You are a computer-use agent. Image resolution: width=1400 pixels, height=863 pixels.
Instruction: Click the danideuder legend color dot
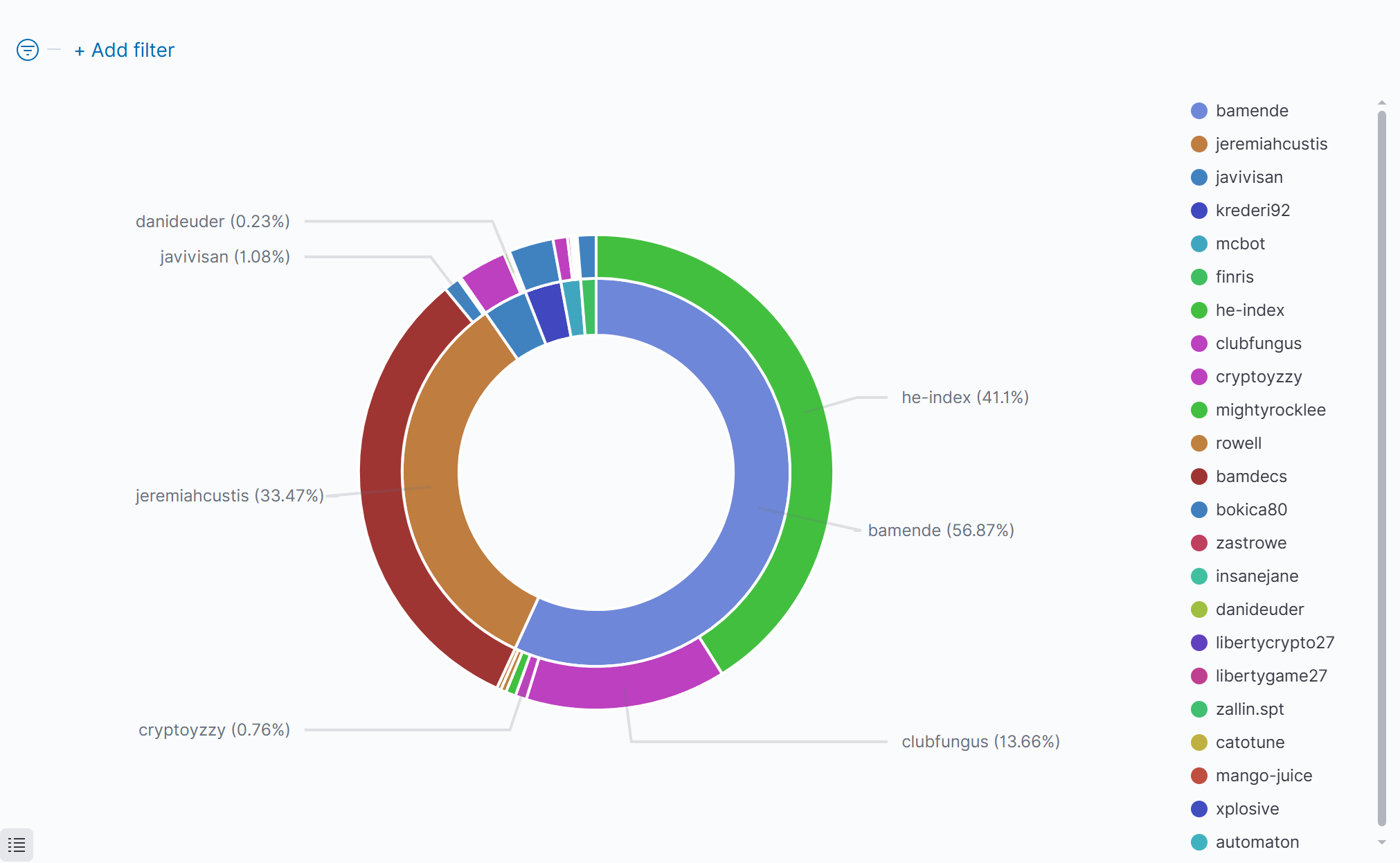point(1199,610)
